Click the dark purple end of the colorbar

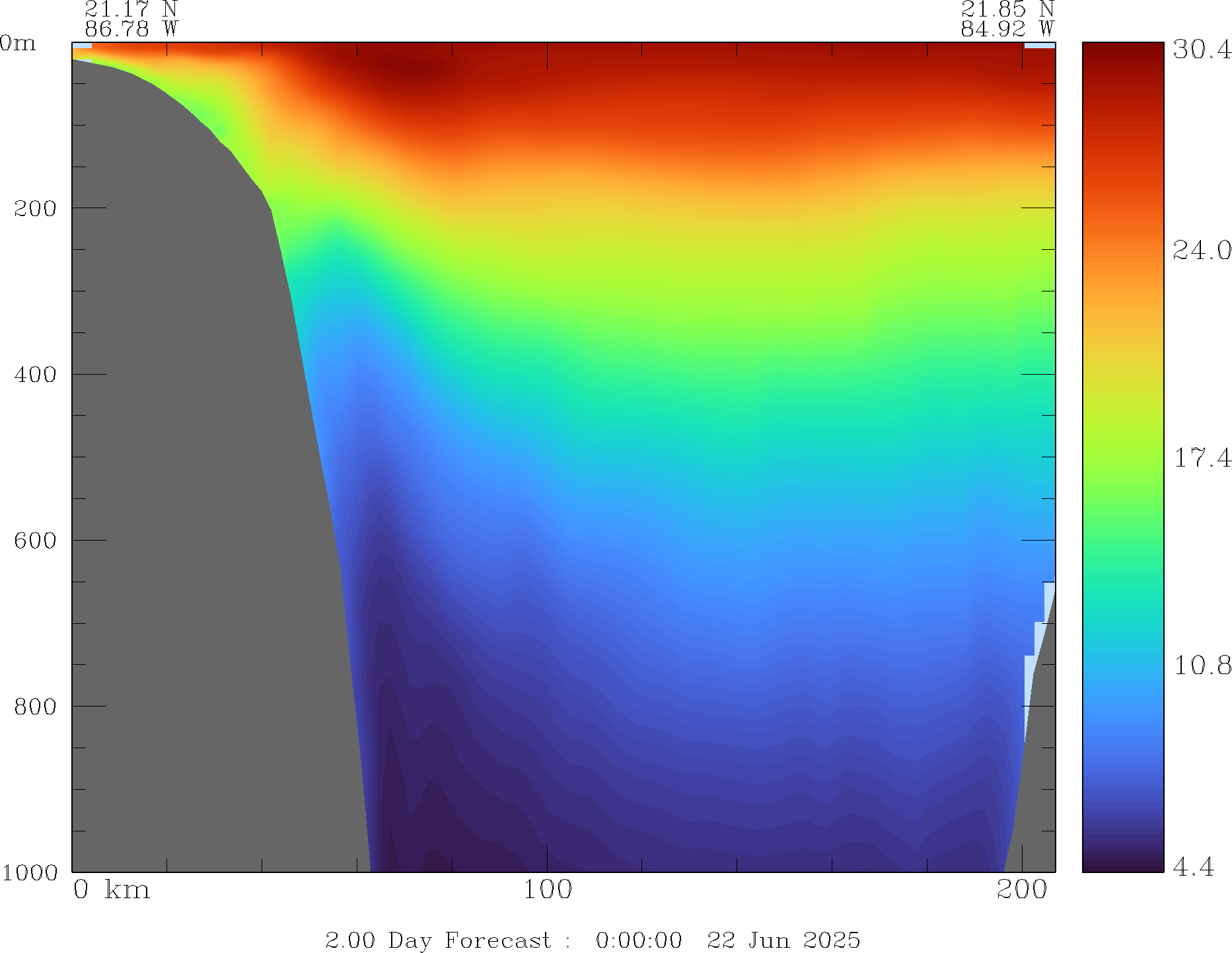[x=1122, y=864]
